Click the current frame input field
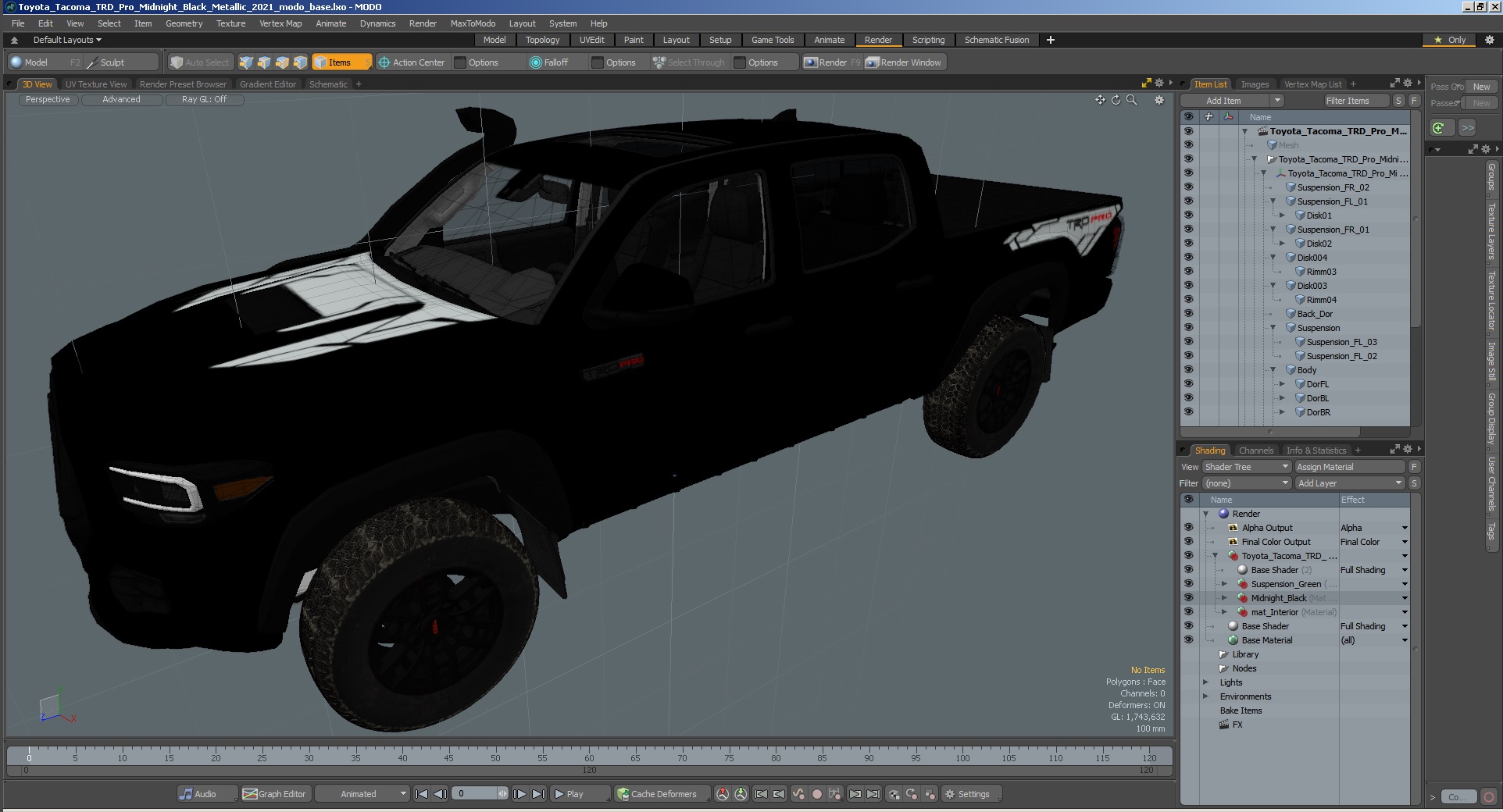This screenshot has width=1503, height=812. click(x=476, y=794)
